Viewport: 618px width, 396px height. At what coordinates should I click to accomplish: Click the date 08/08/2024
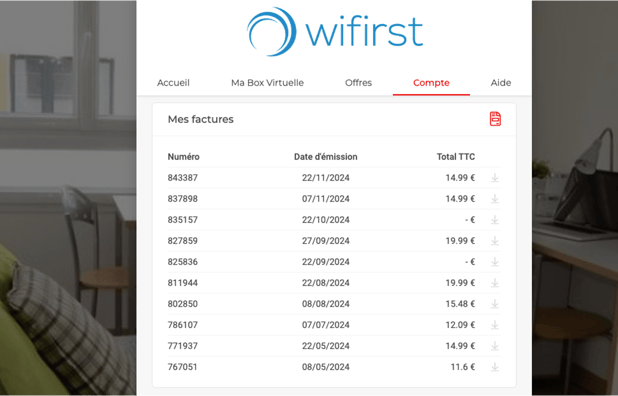326,304
